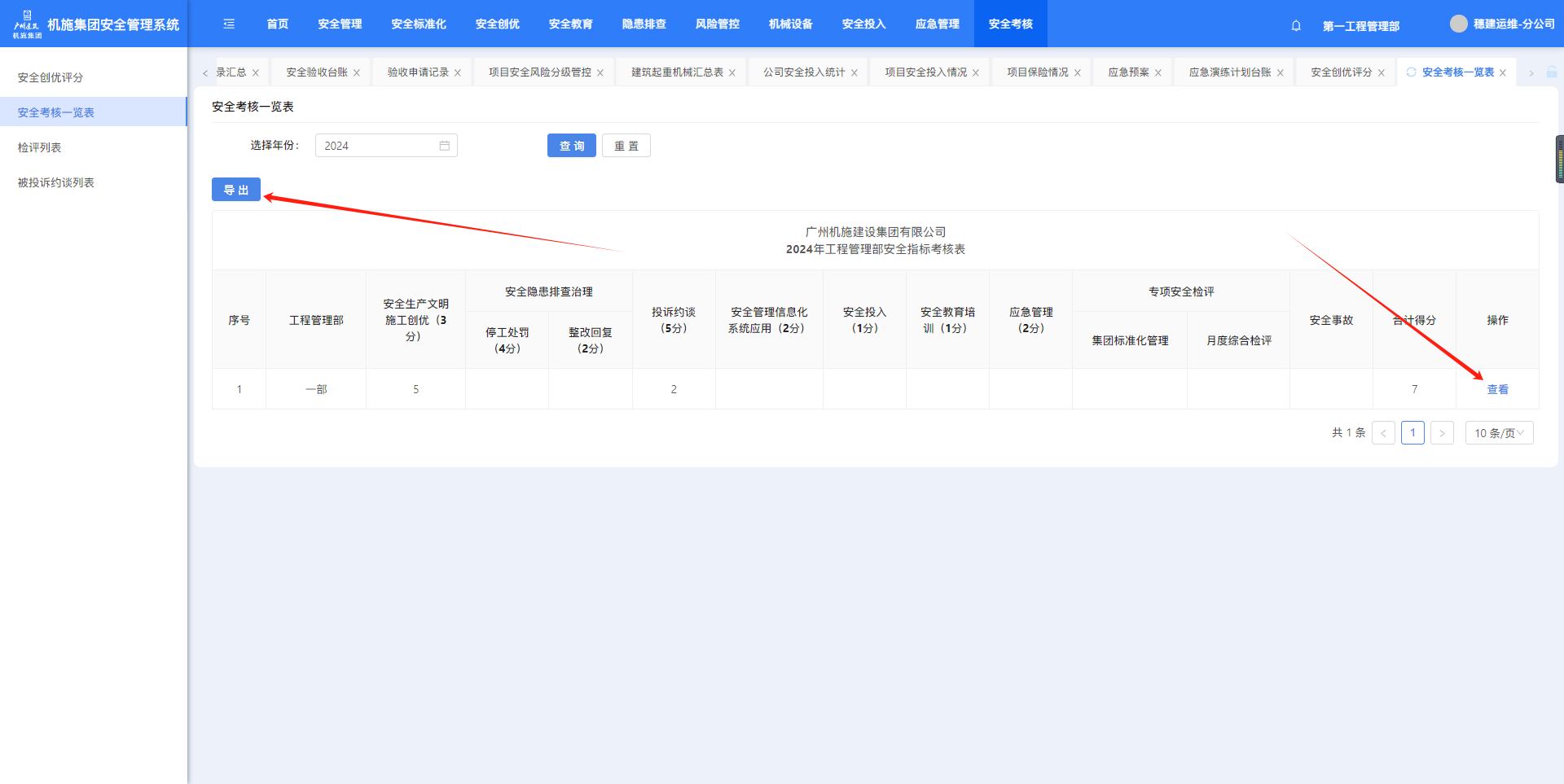Collapse sidebar using the menu fold icon
This screenshot has height=784, width=1564.
click(x=229, y=24)
